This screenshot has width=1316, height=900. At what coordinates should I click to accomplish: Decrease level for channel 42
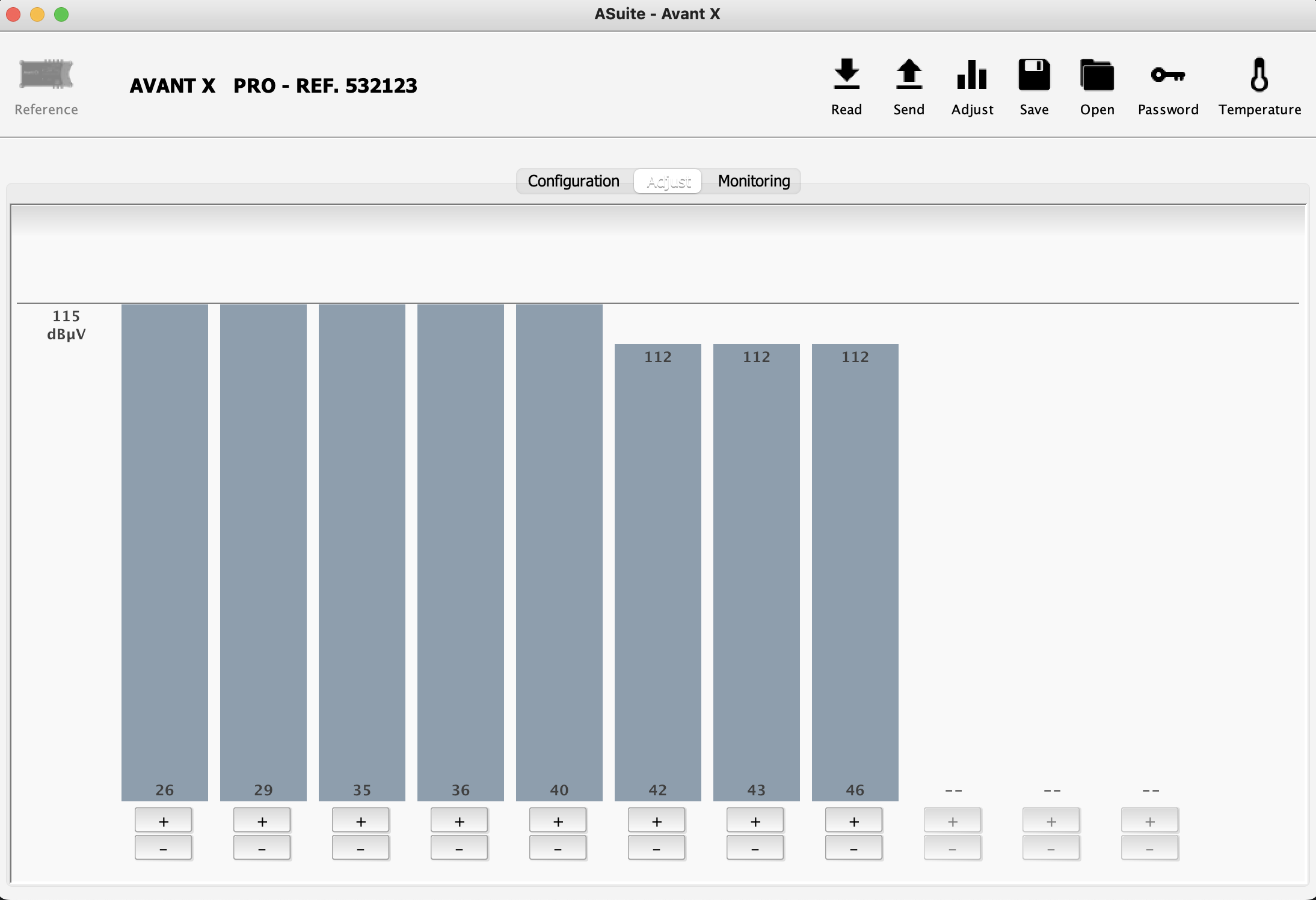tap(657, 848)
